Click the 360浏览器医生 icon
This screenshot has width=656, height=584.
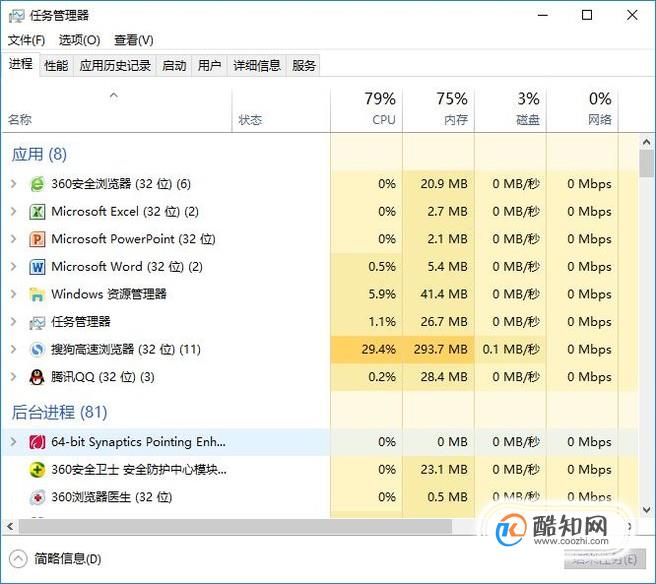[x=37, y=497]
